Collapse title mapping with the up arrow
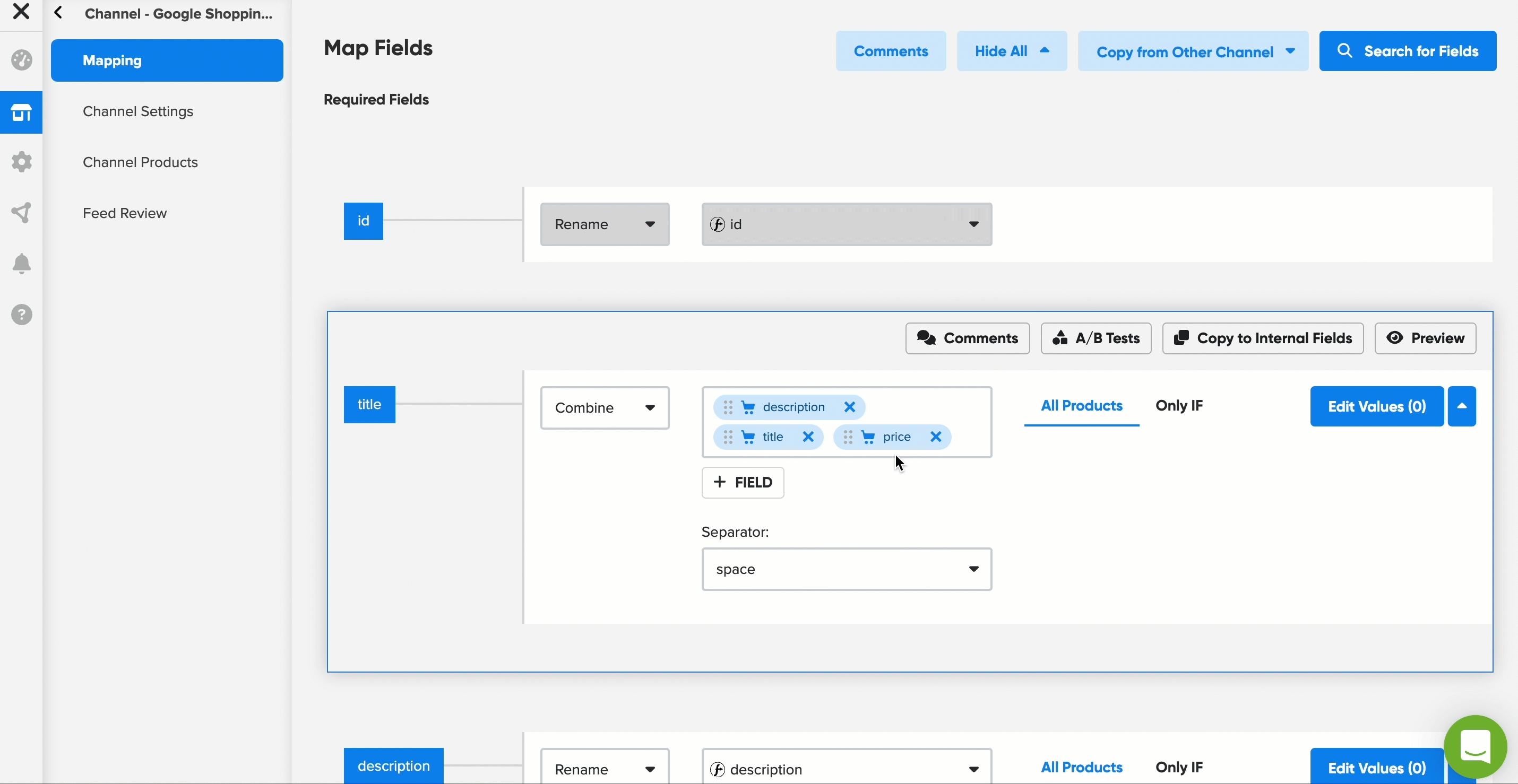The width and height of the screenshot is (1518, 784). point(1461,406)
